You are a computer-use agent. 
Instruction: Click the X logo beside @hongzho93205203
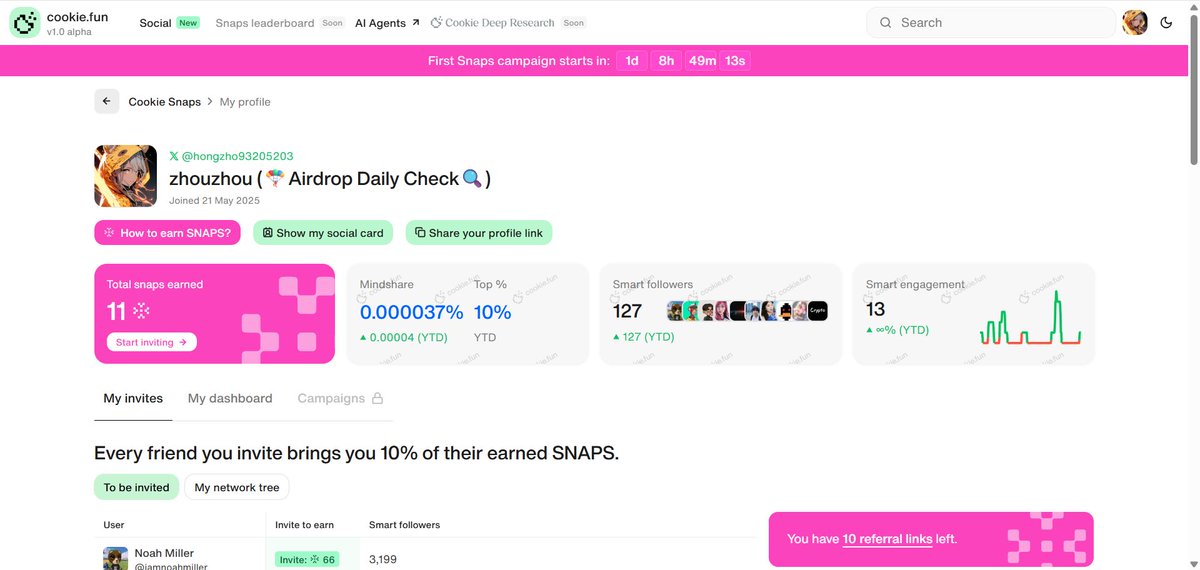[x=174, y=156]
